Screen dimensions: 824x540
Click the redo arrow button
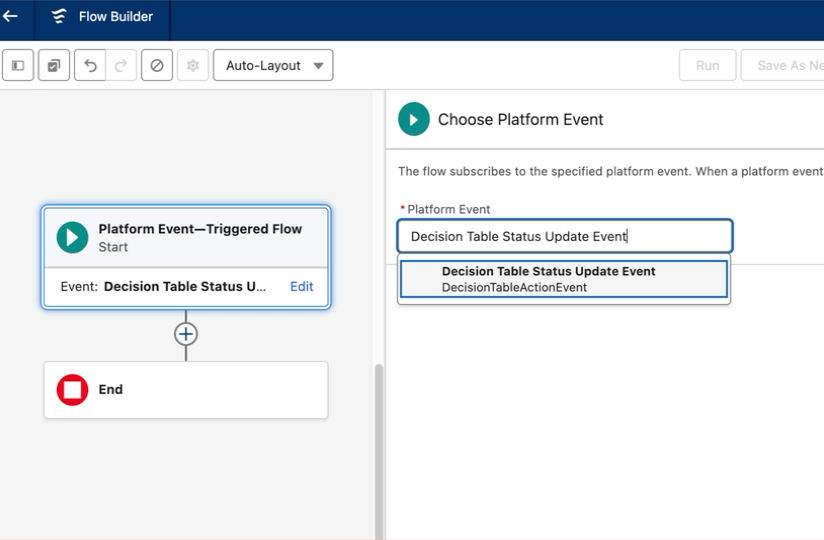click(x=121, y=65)
